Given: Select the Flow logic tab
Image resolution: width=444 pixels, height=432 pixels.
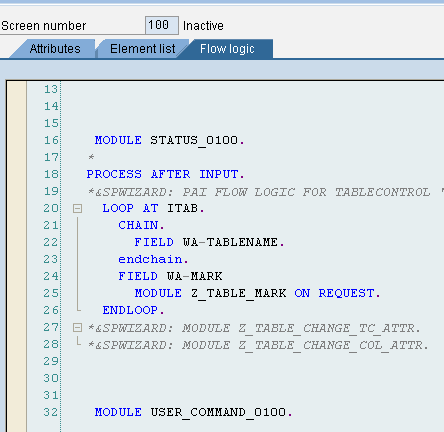Looking at the screenshot, I should point(227,49).
